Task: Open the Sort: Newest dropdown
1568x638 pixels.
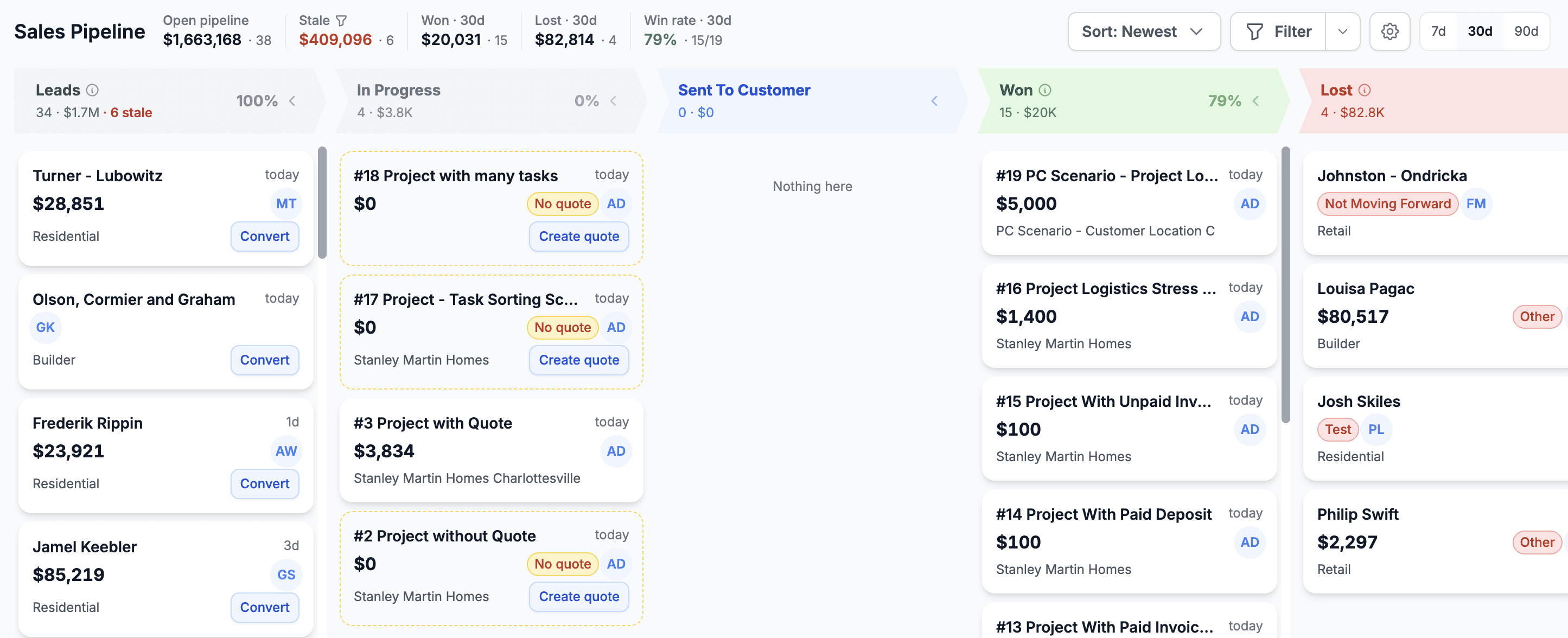Action: click(1143, 31)
